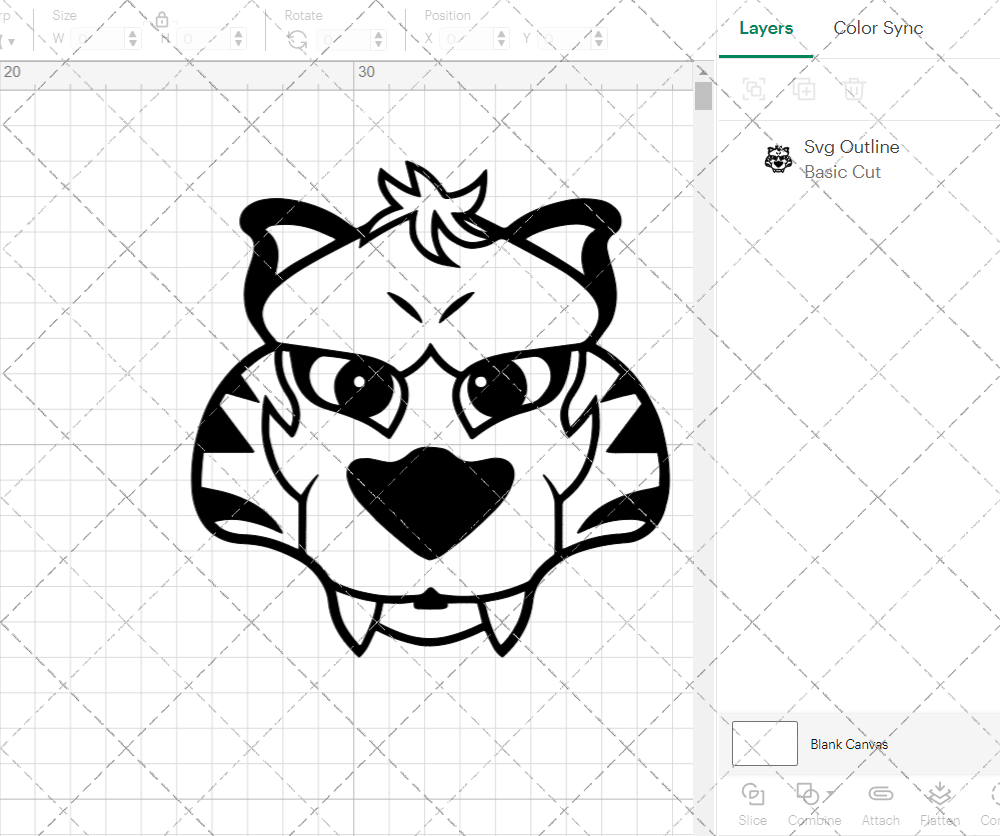Switch to the Color Sync tab
The image size is (1000, 836).
point(878,28)
